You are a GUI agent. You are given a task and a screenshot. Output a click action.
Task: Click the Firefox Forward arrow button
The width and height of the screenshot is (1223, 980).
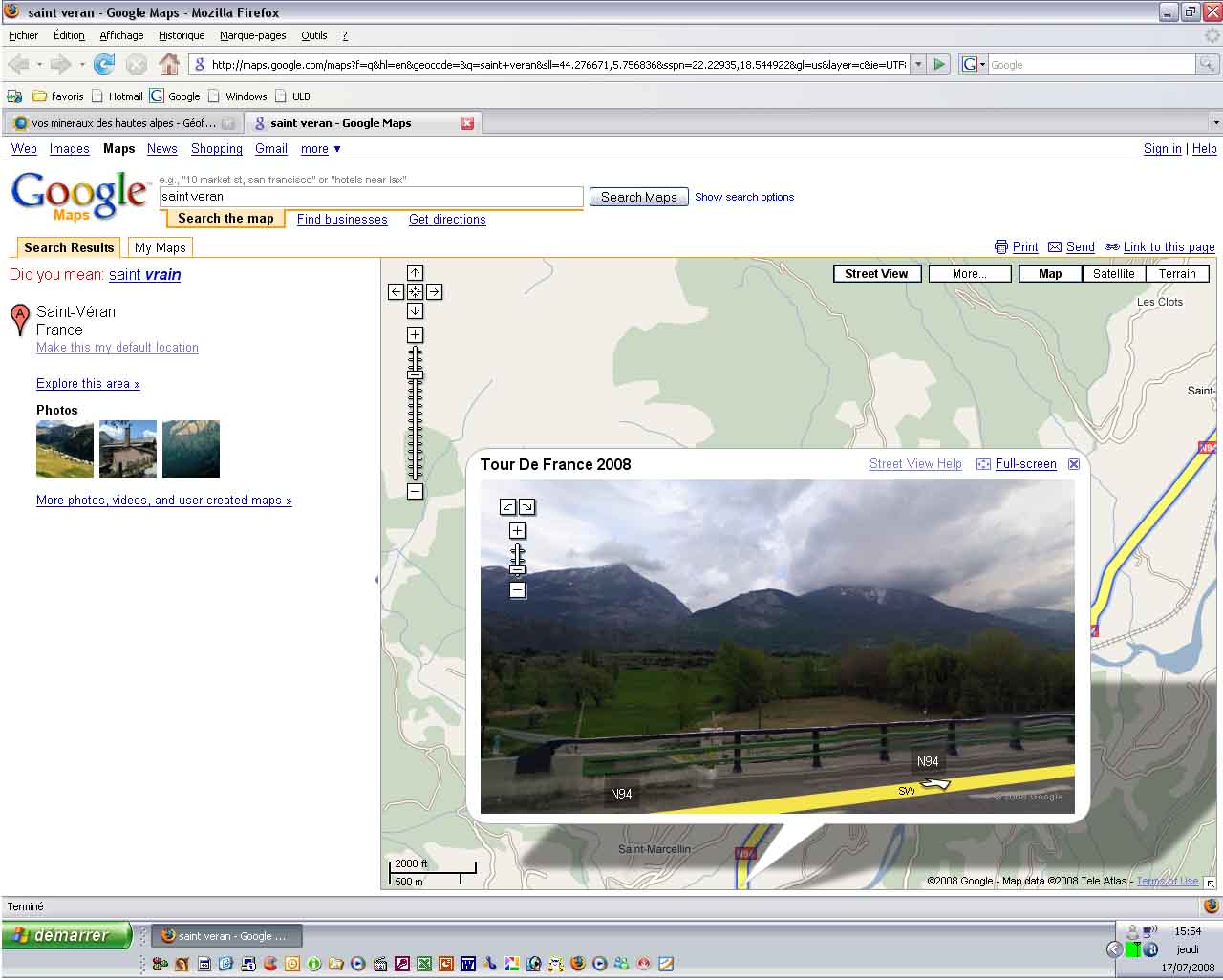60,64
